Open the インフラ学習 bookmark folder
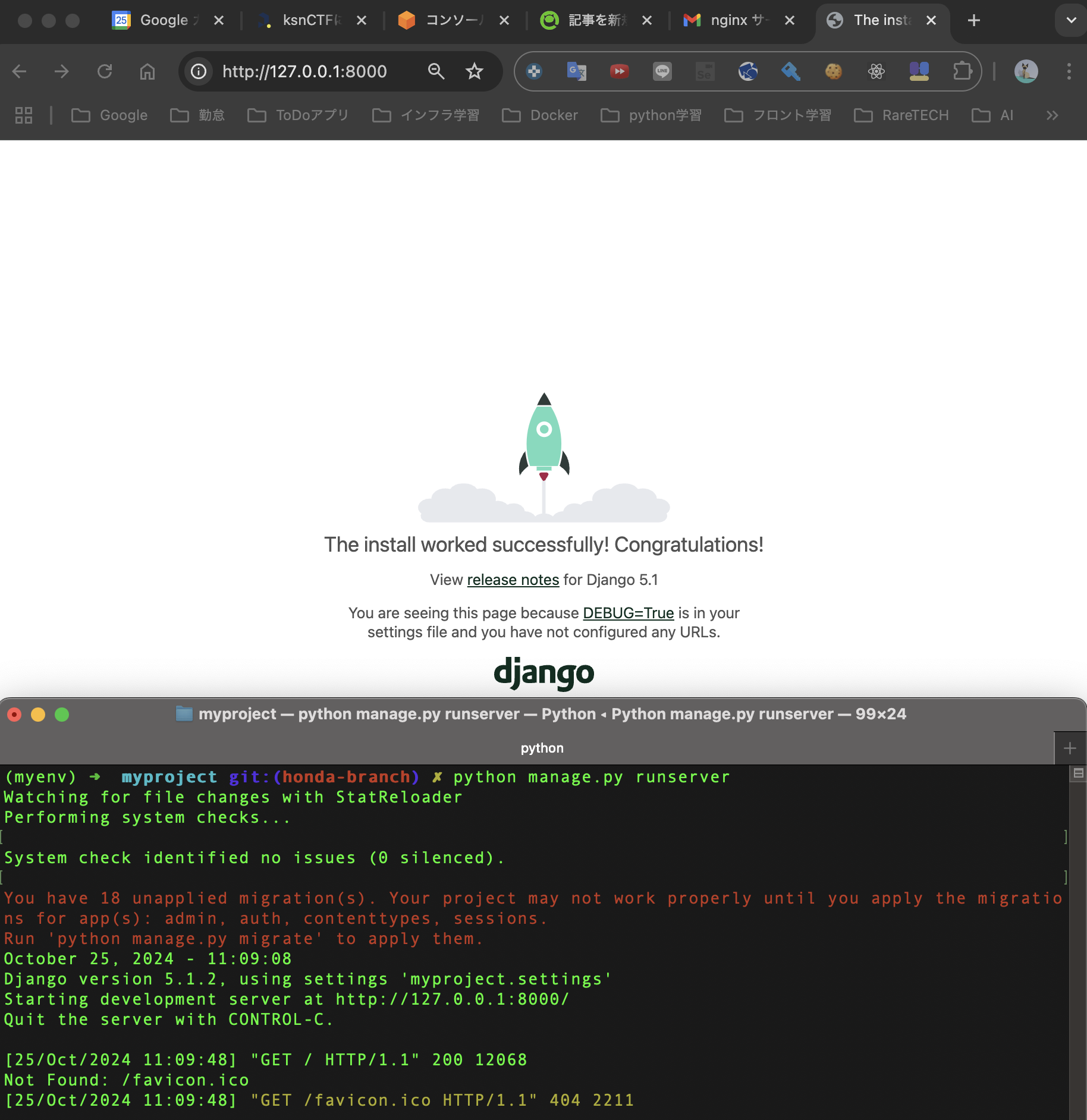 [x=426, y=115]
